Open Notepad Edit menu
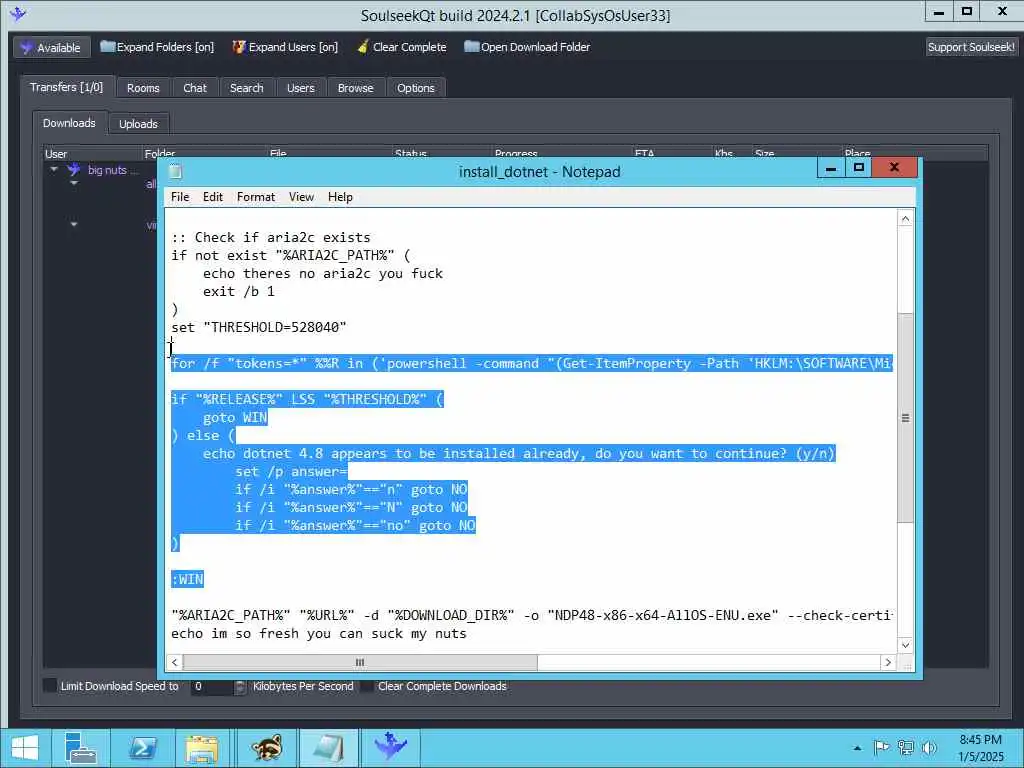This screenshot has height=768, width=1024. click(213, 197)
